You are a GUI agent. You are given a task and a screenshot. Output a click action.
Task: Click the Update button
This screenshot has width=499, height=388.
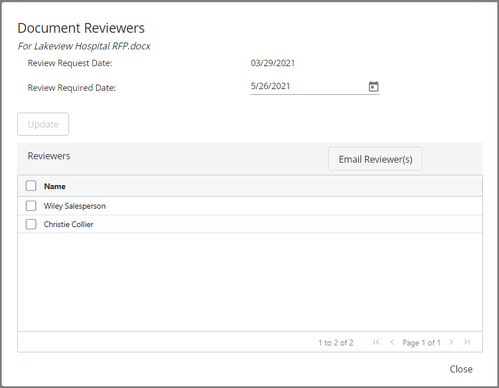(43, 124)
